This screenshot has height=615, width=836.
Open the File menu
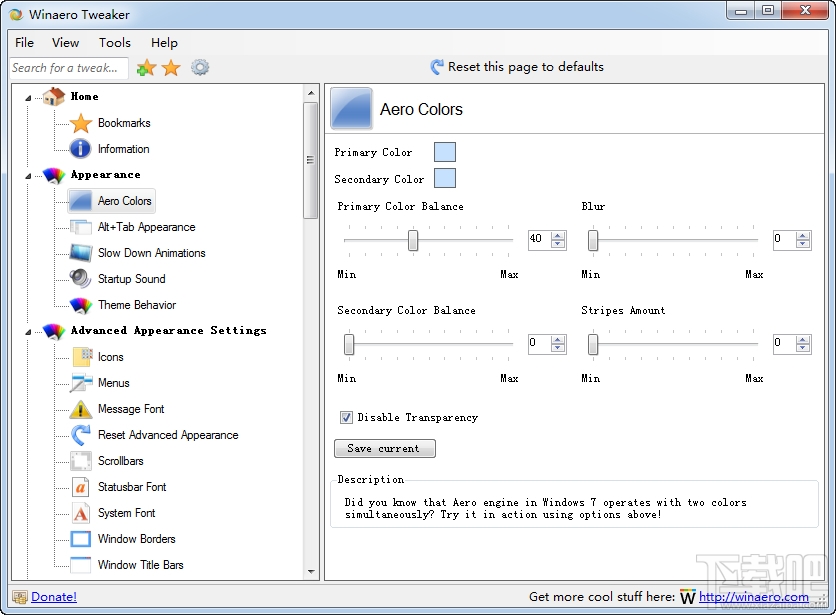point(25,43)
